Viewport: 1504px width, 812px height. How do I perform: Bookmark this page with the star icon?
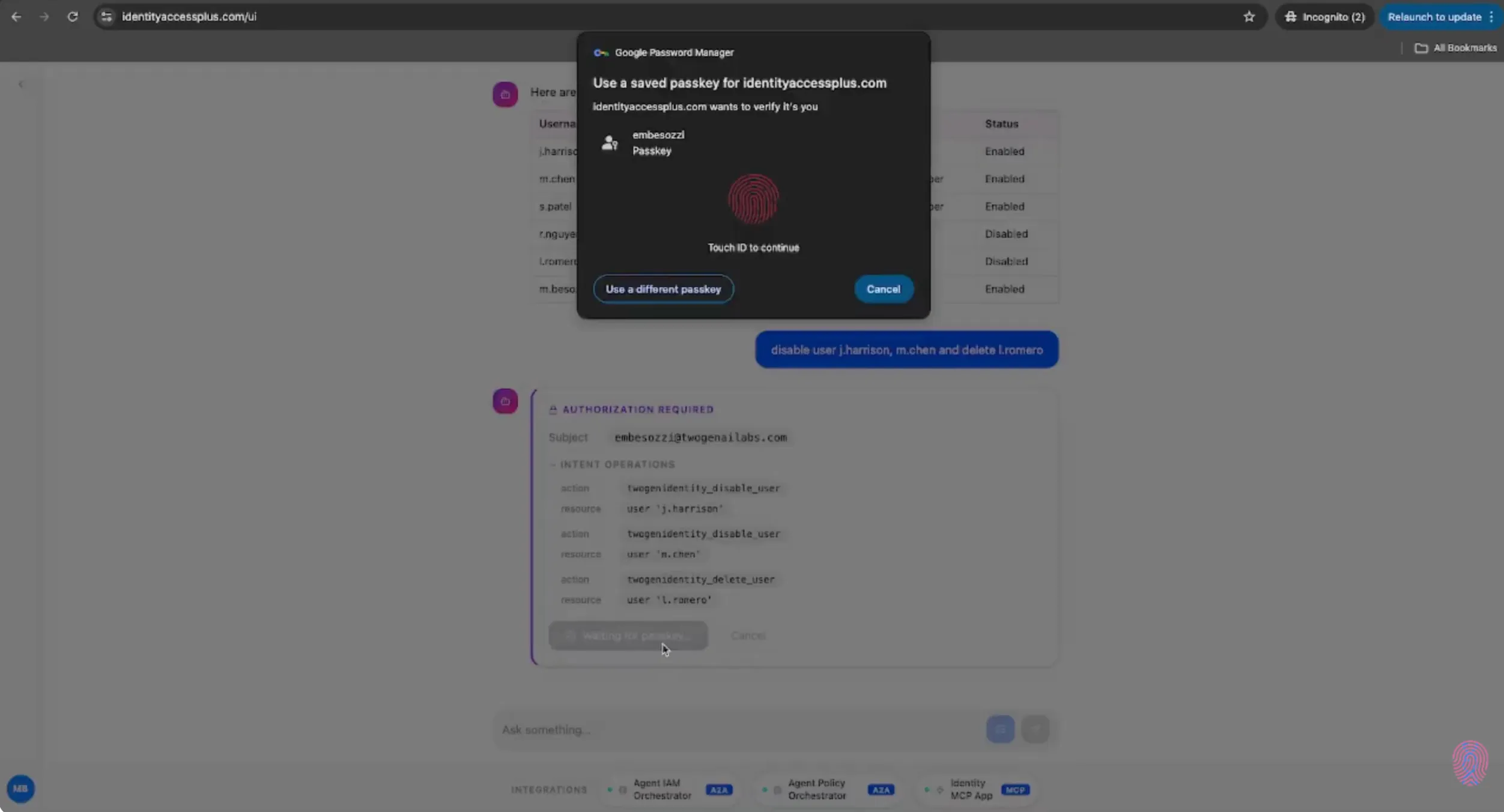coord(1249,17)
